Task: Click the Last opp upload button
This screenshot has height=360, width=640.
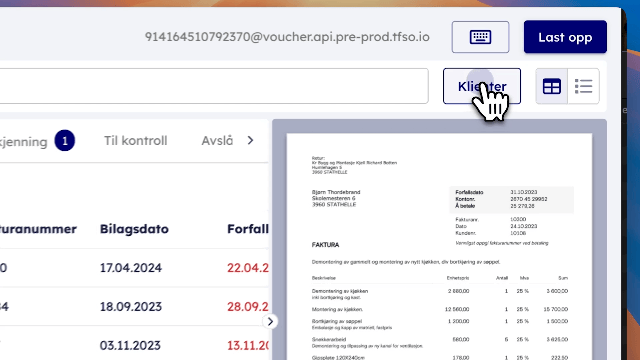Action: click(x=565, y=37)
